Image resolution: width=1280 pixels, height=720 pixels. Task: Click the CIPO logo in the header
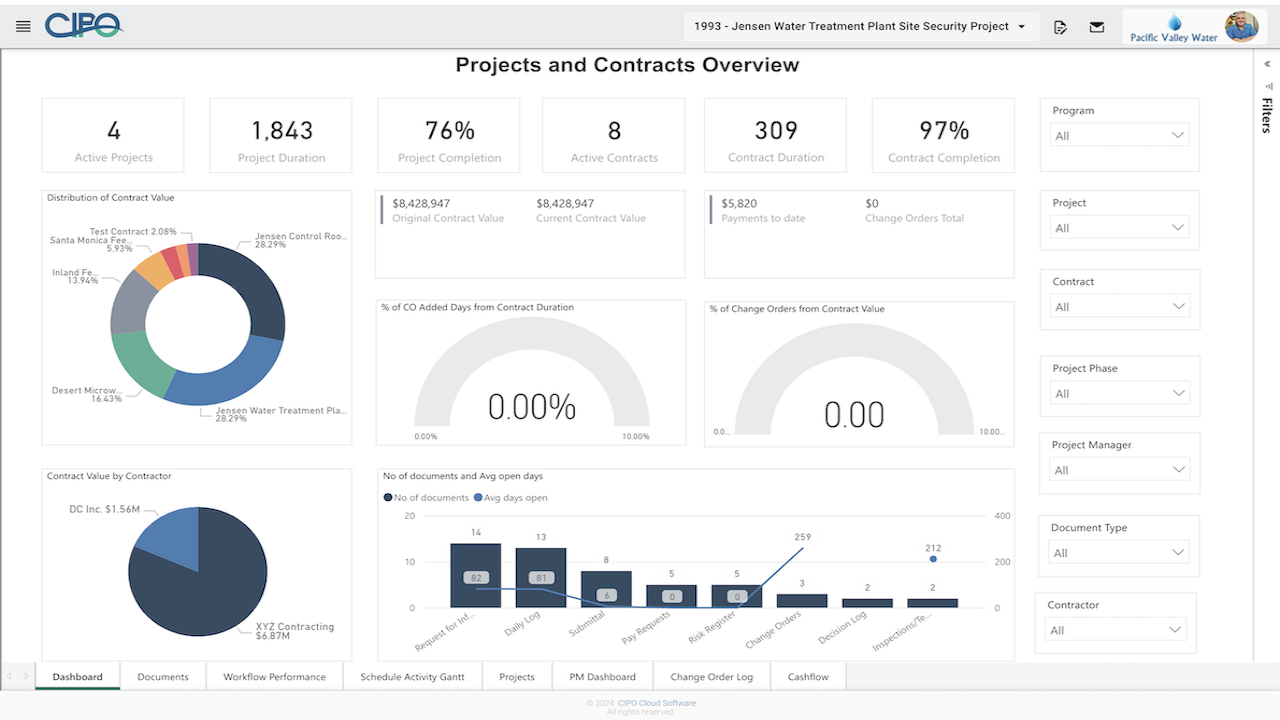[85, 26]
